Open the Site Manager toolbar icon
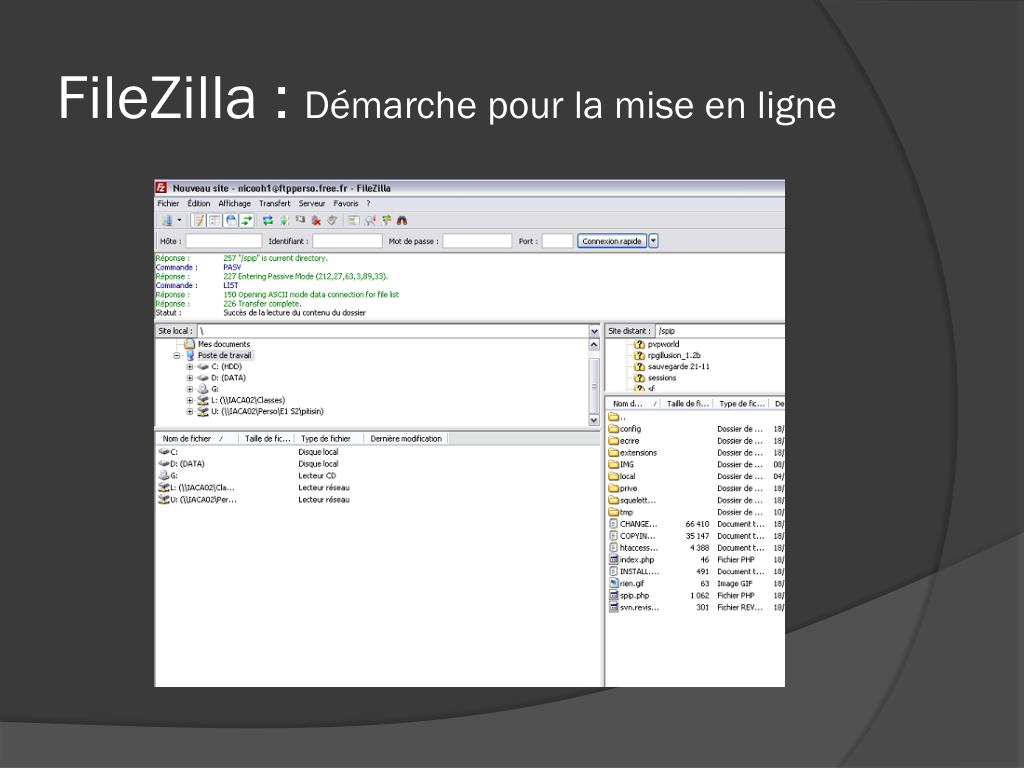This screenshot has height=768, width=1024. [167, 221]
